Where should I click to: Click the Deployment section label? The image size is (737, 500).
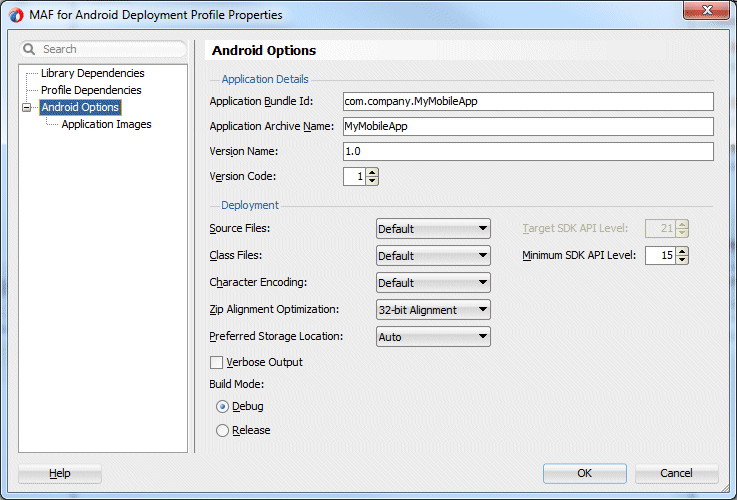tap(250, 205)
